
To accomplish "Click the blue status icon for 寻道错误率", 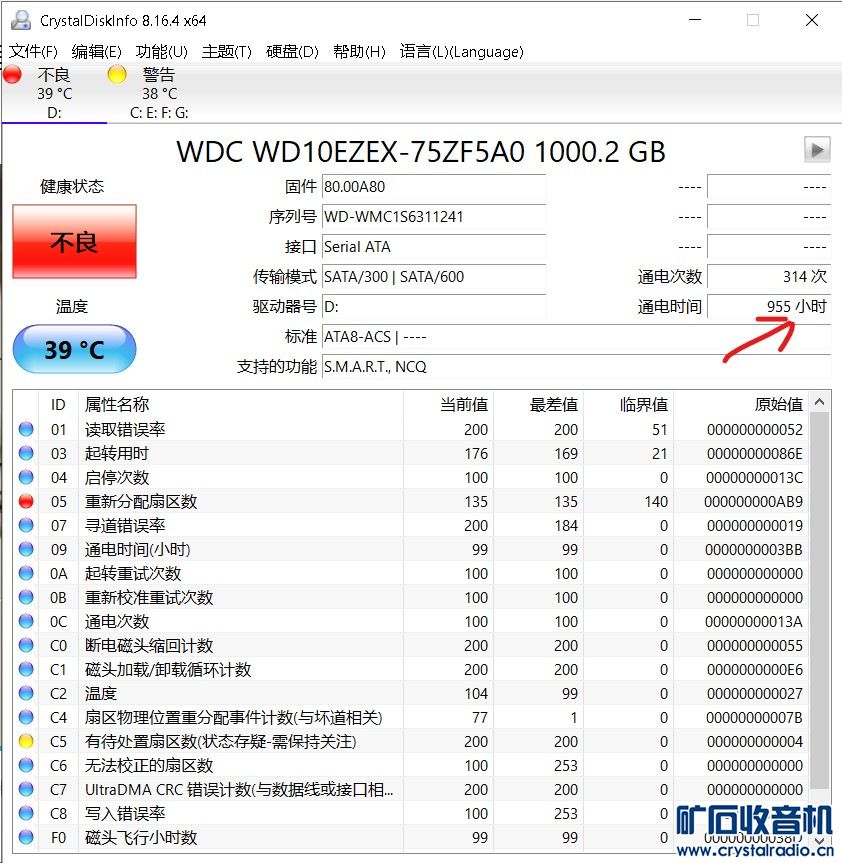I will click(x=26, y=525).
